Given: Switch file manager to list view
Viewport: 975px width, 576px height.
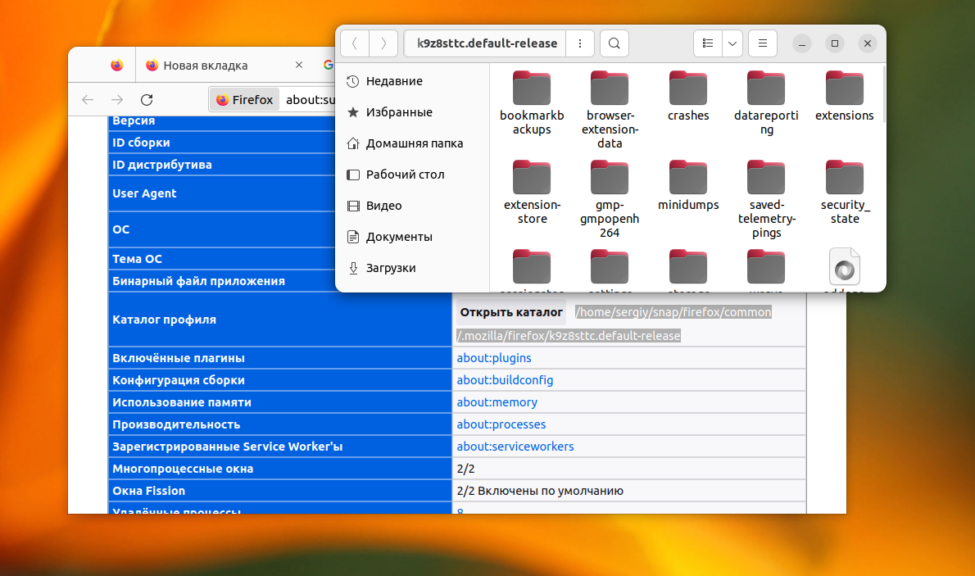Looking at the screenshot, I should click(708, 44).
